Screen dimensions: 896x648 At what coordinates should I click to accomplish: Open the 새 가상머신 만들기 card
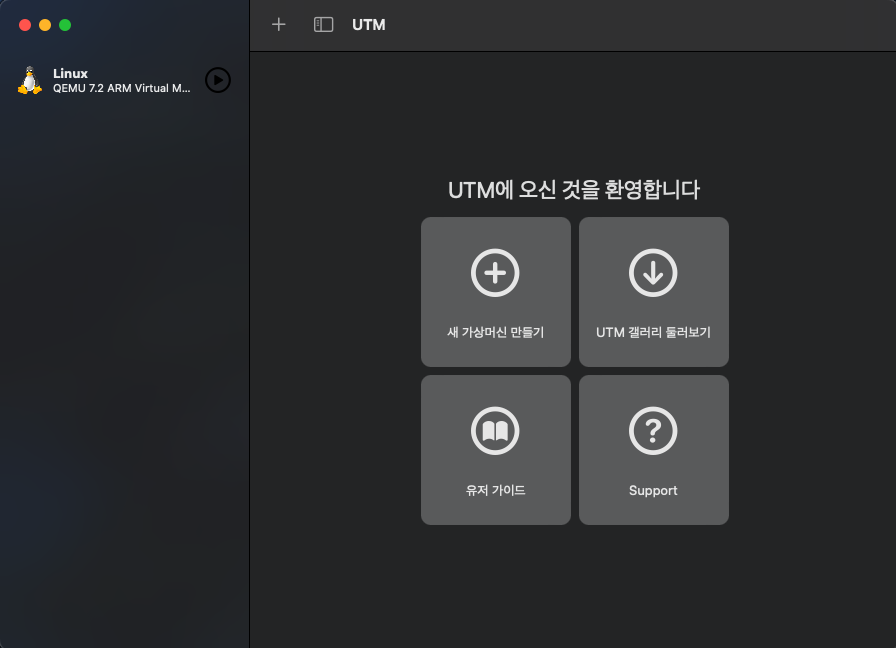(495, 291)
